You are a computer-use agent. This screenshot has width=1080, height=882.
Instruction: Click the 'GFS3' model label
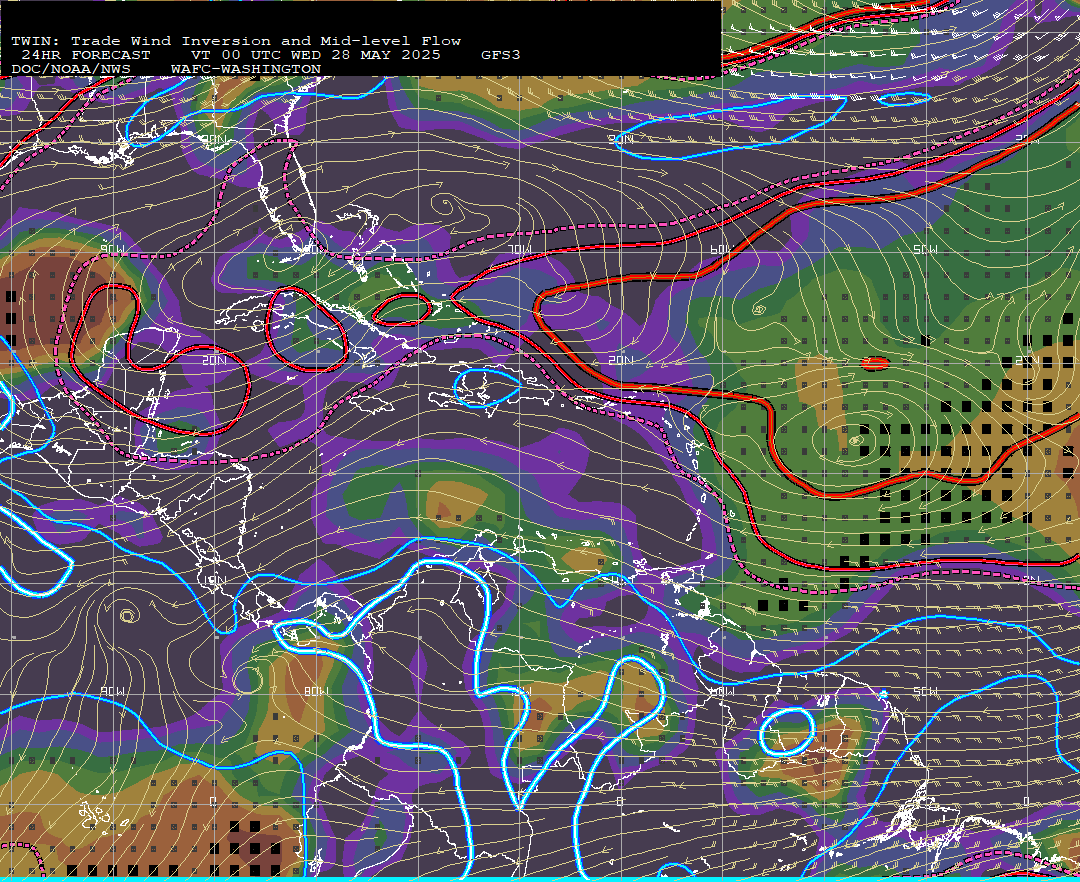click(501, 55)
